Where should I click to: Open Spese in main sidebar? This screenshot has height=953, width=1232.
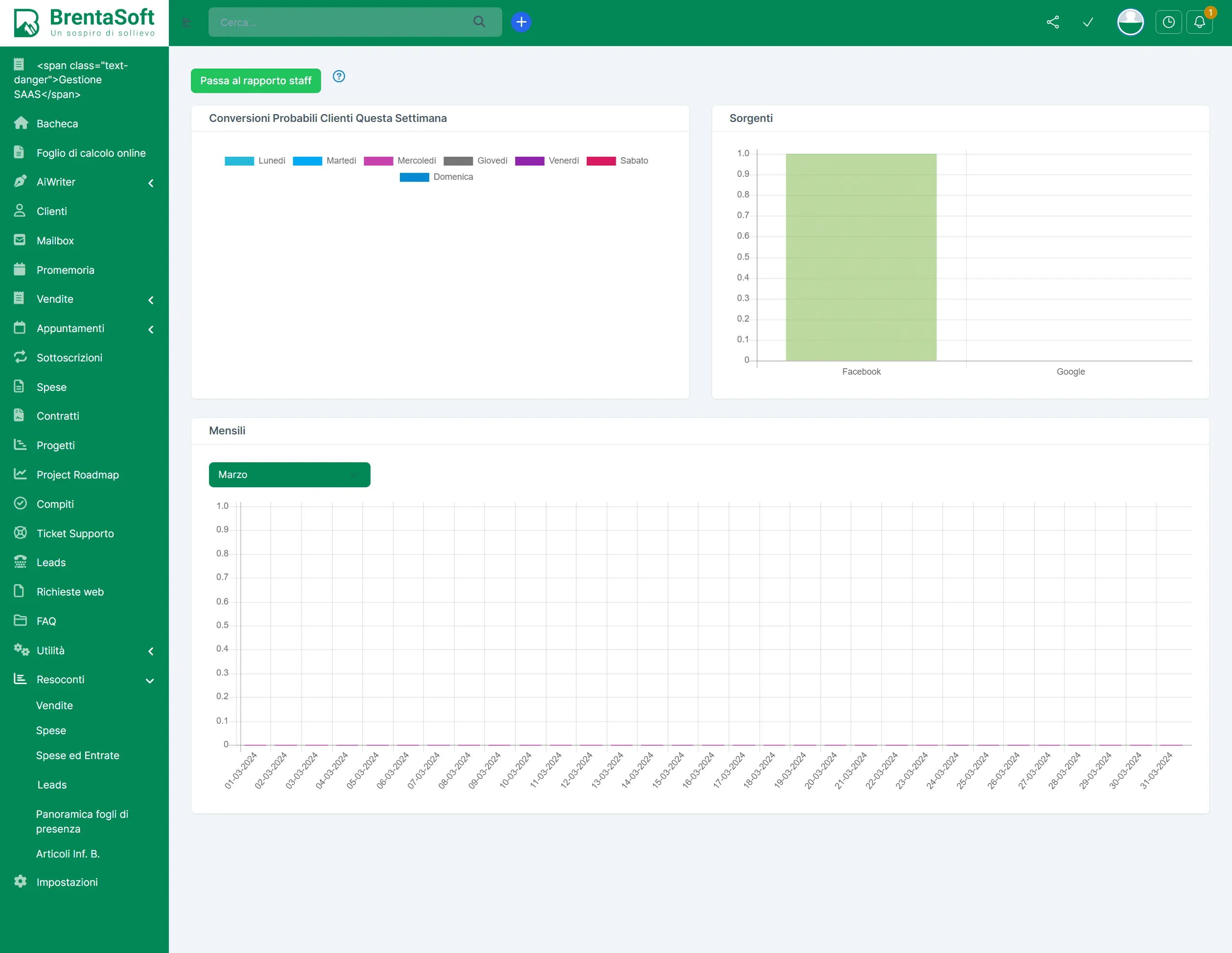52,386
